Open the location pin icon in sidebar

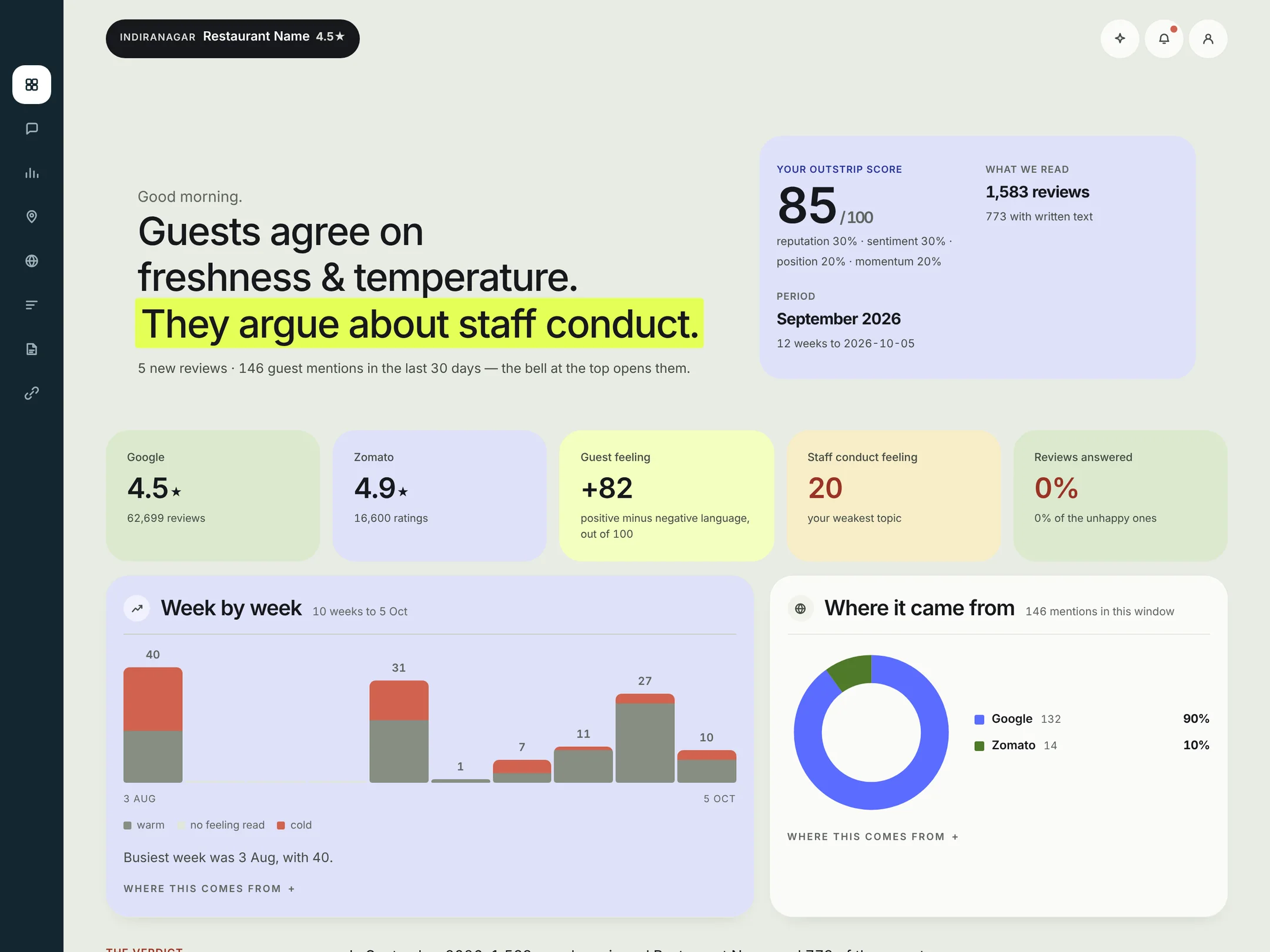[32, 217]
